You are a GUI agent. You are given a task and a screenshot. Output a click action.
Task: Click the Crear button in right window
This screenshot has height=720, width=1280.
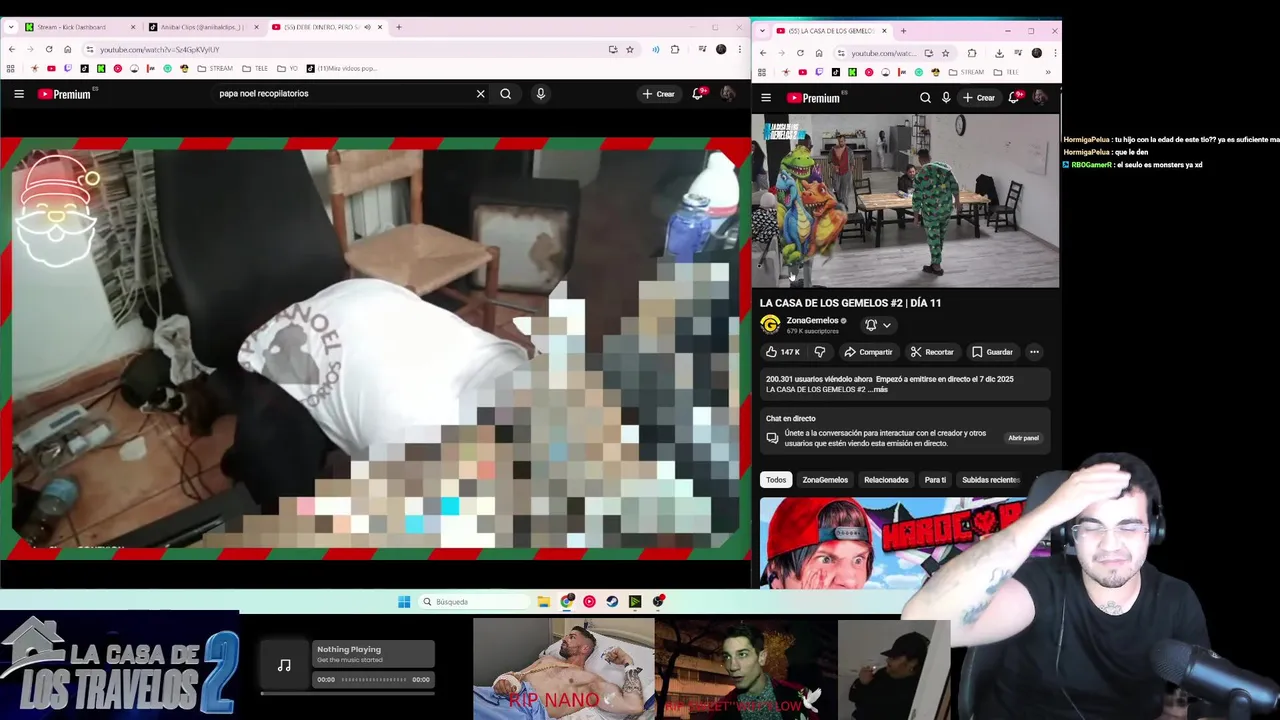point(978,98)
